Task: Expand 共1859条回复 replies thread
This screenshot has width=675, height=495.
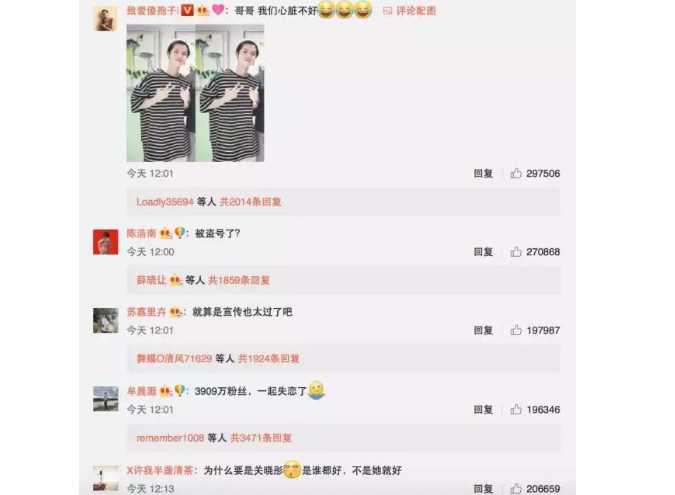Action: tap(239, 280)
